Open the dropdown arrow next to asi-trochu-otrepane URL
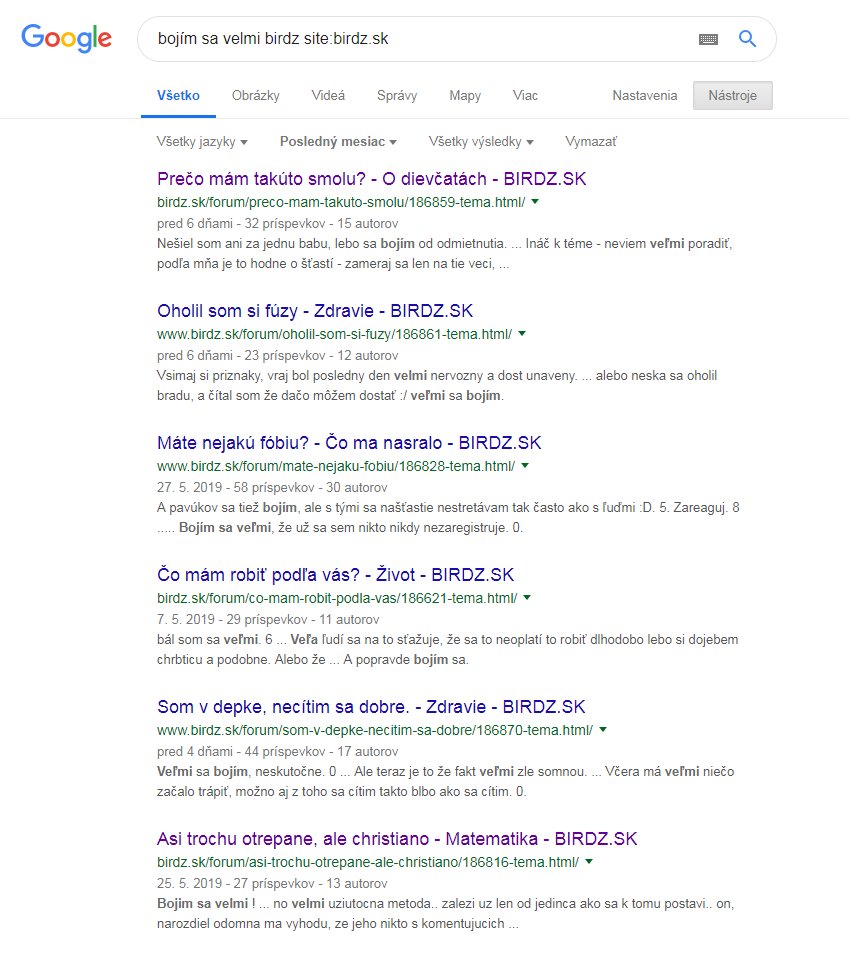This screenshot has height=954, width=849. [x=589, y=862]
